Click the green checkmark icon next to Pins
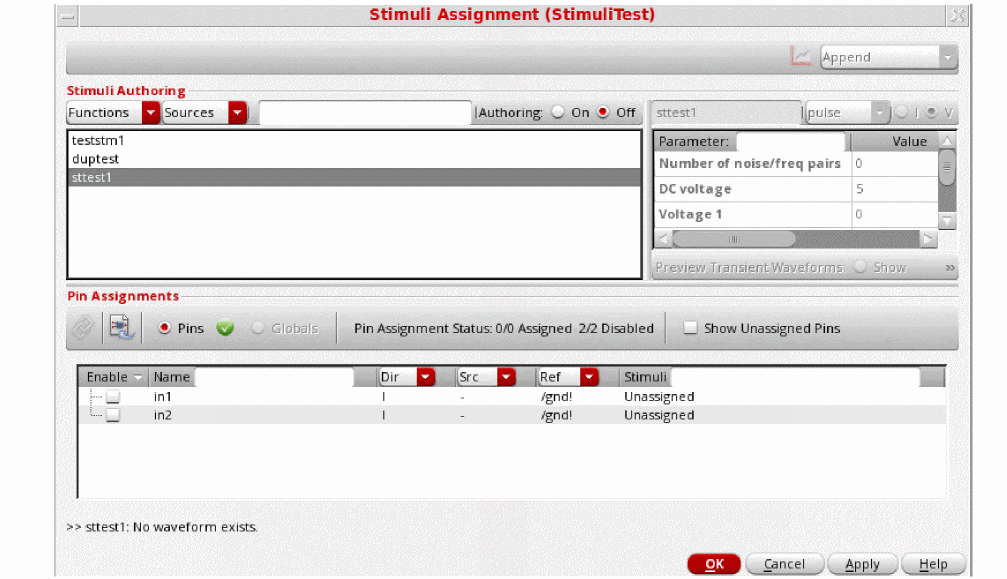1007x579 pixels. tap(225, 329)
